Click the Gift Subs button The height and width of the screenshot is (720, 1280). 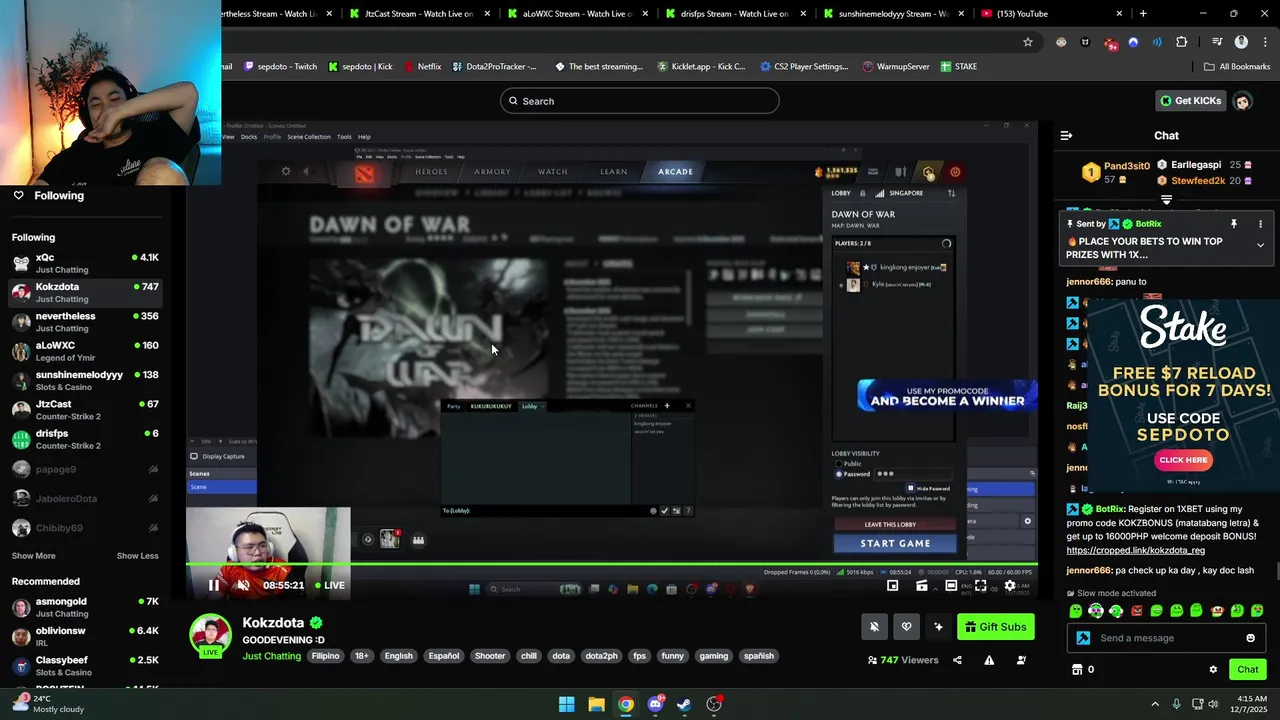tap(995, 627)
